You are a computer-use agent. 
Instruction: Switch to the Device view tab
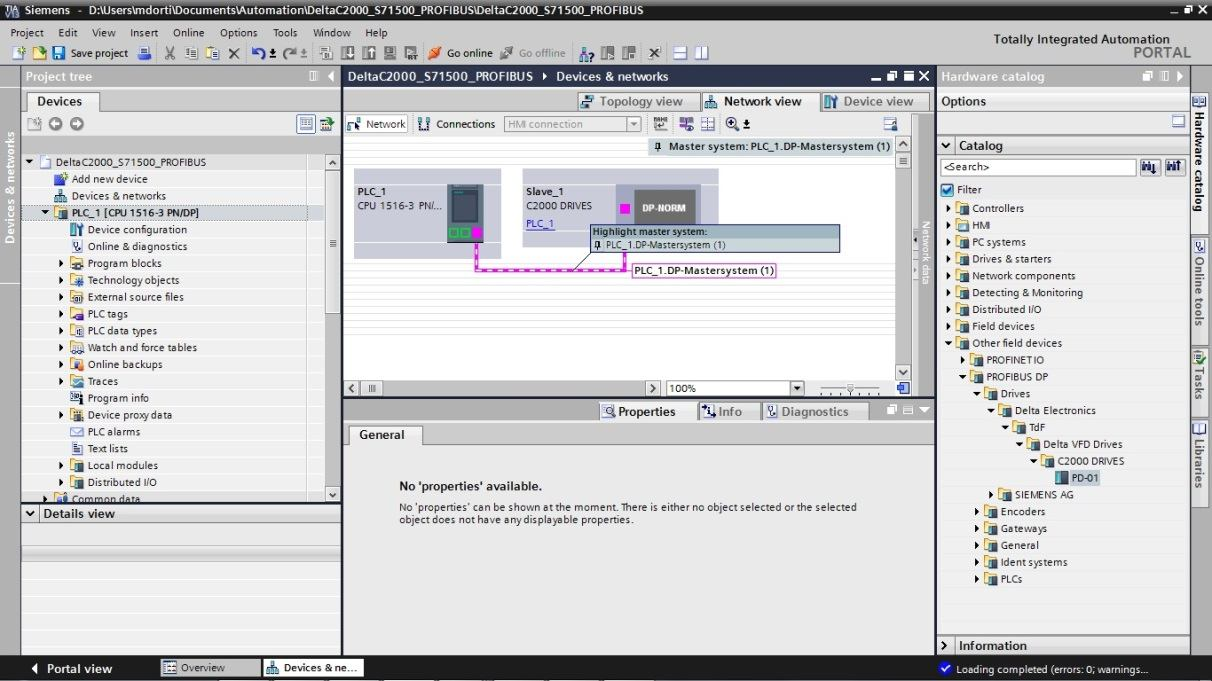(868, 101)
